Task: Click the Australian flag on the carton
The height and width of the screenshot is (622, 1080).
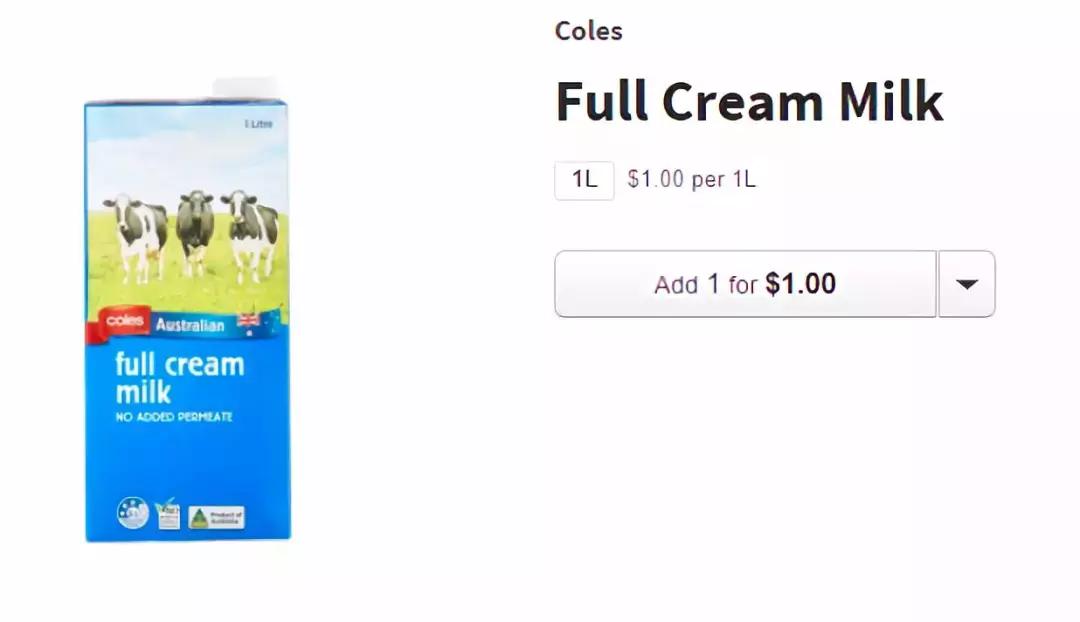Action: tap(248, 322)
